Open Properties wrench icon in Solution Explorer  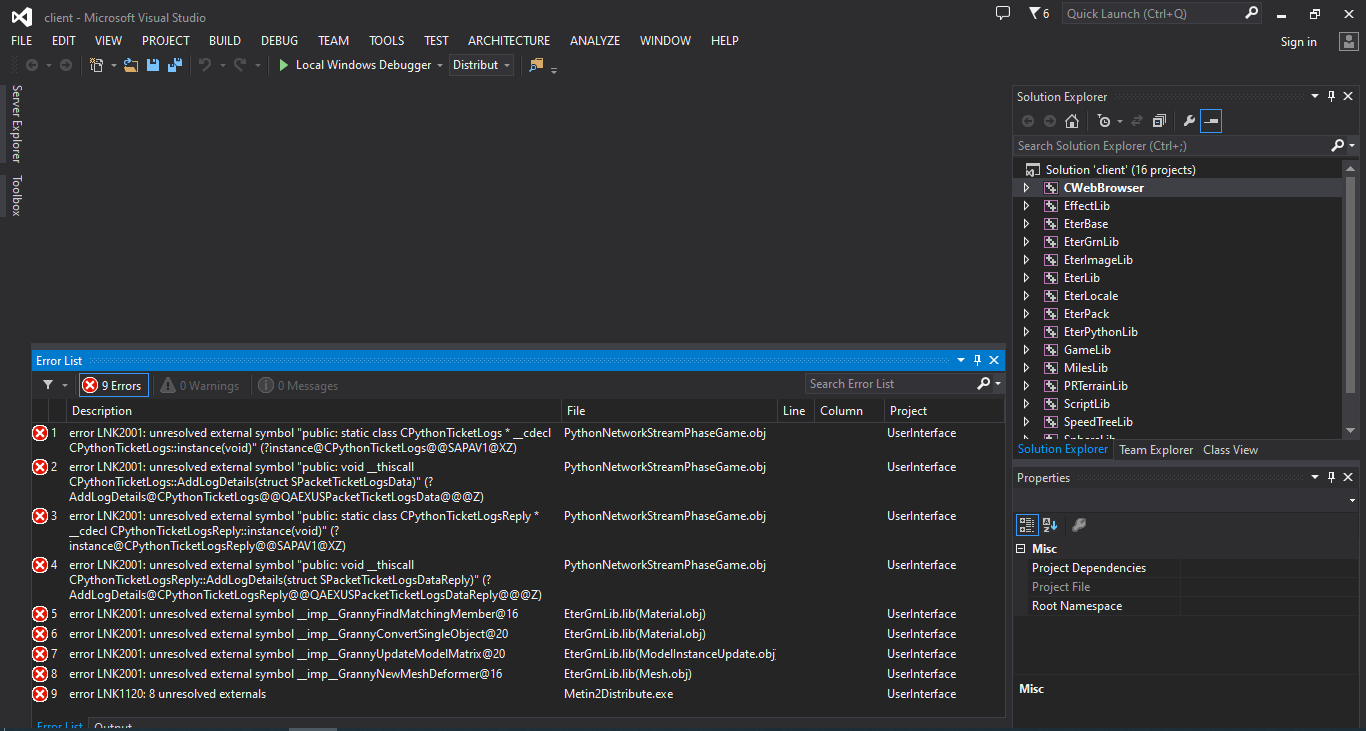click(1189, 121)
